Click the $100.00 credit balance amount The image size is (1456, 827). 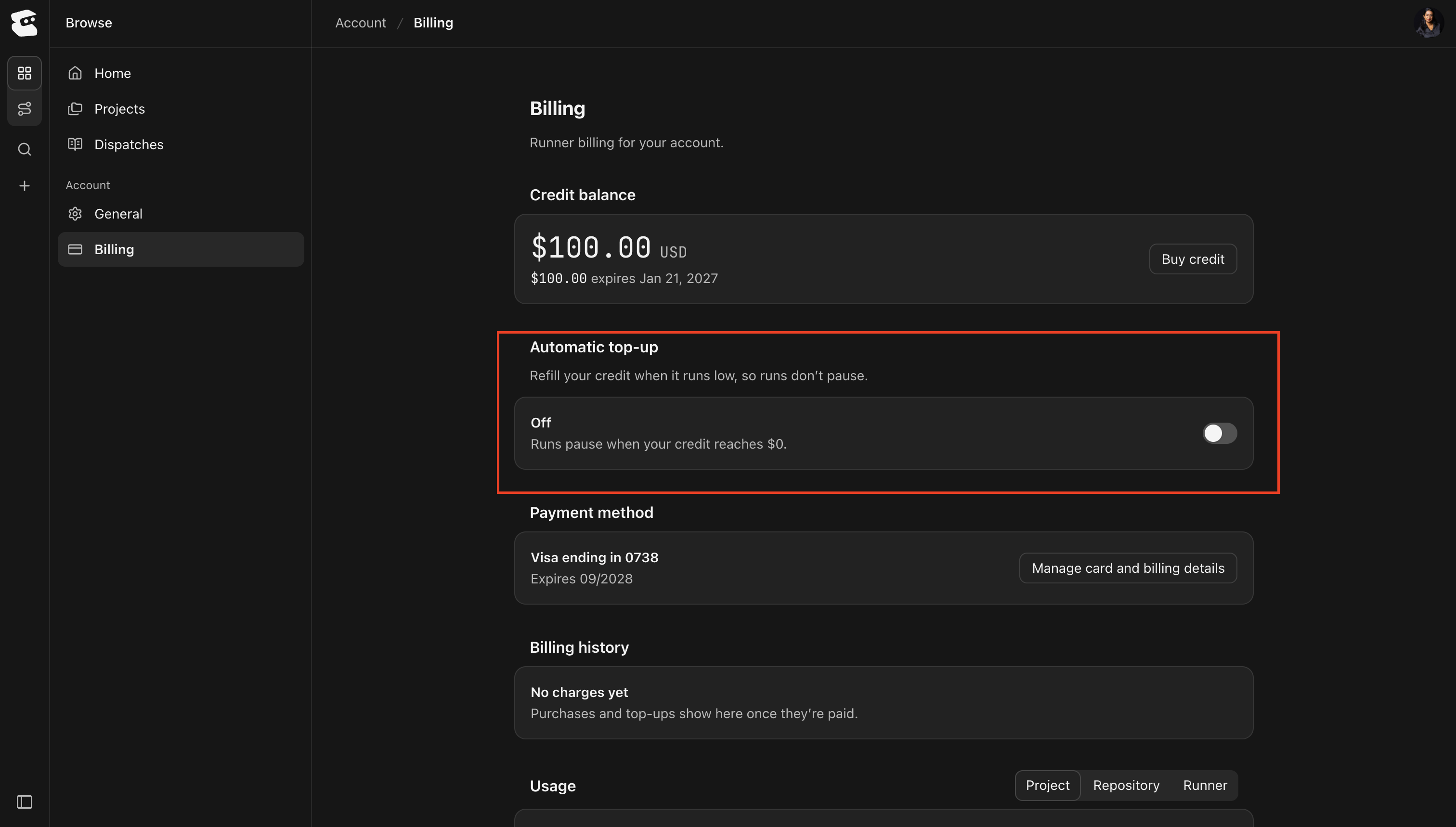(591, 247)
